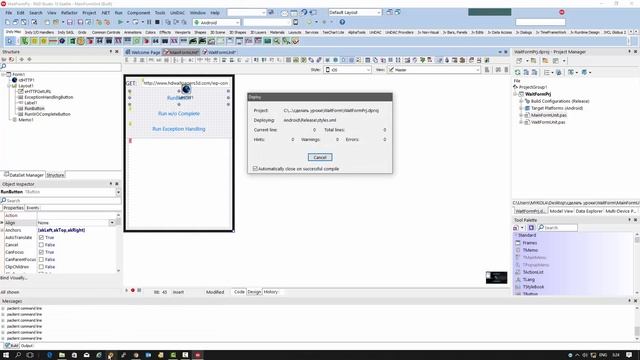Click the Bind Visually link
Screen dimensions: 640x360
coord(13,278)
